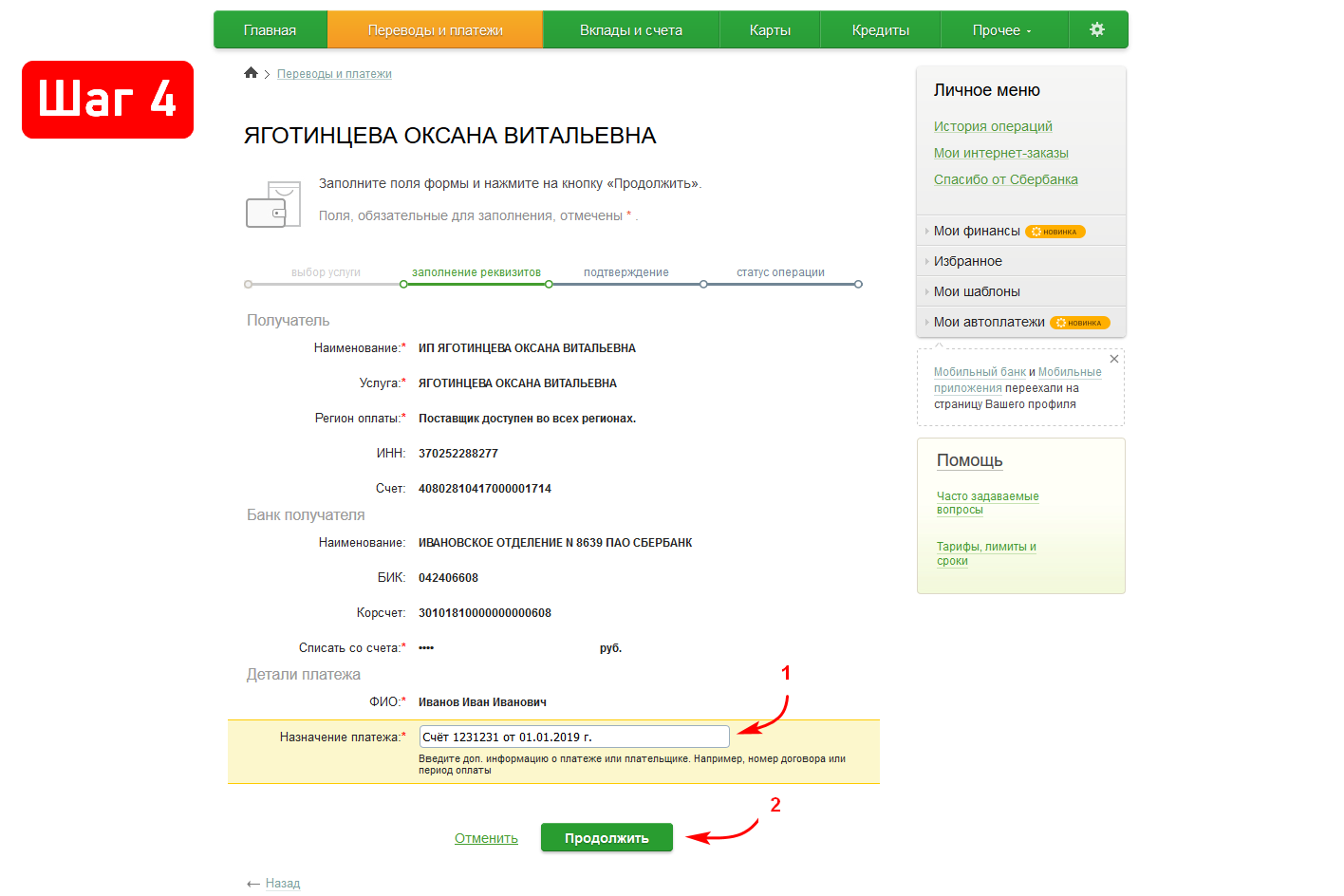This screenshot has width=1344, height=896.
Task: Expand Мои шаблоны section
Action: pyautogui.click(x=977, y=291)
